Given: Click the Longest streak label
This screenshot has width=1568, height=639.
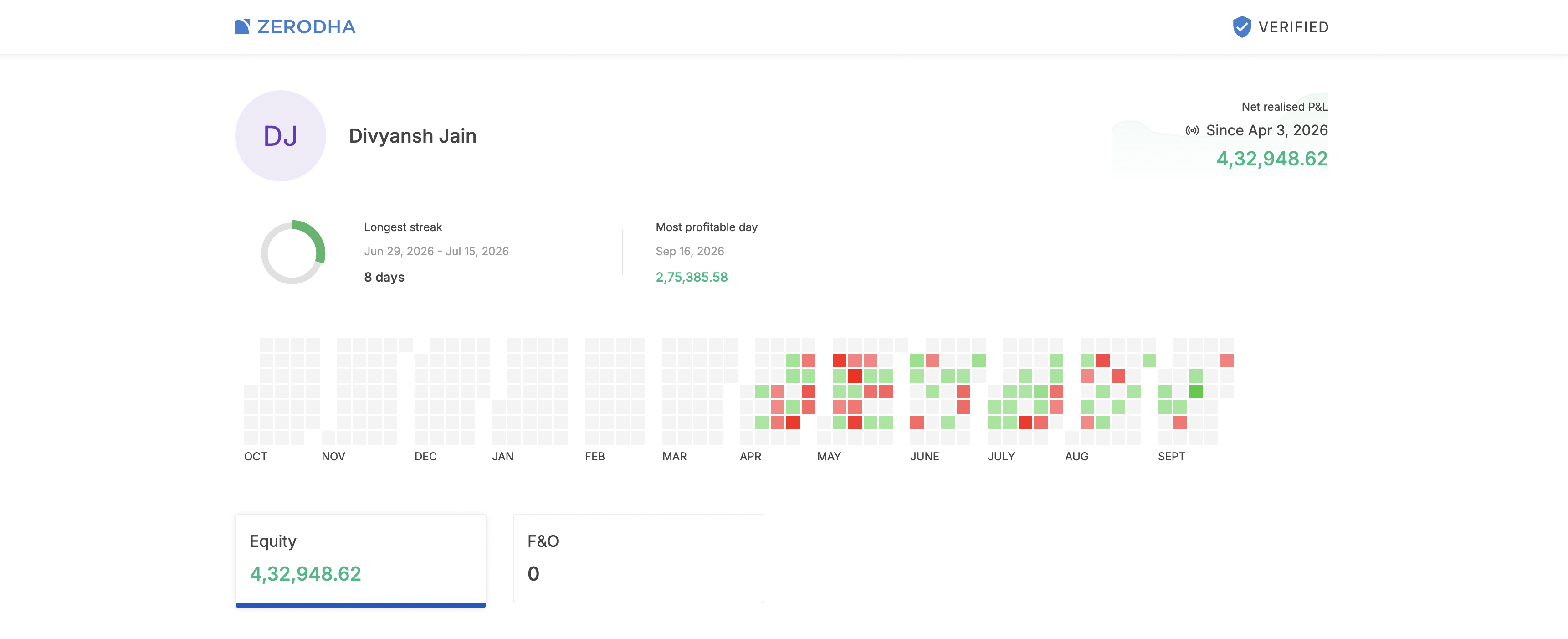Looking at the screenshot, I should click(x=403, y=227).
